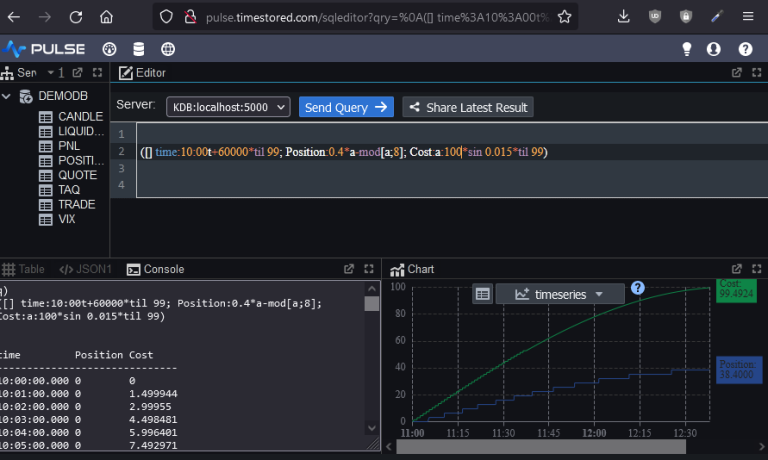The height and width of the screenshot is (460, 768).
Task: Pop out the Editor panel
Action: (x=737, y=73)
